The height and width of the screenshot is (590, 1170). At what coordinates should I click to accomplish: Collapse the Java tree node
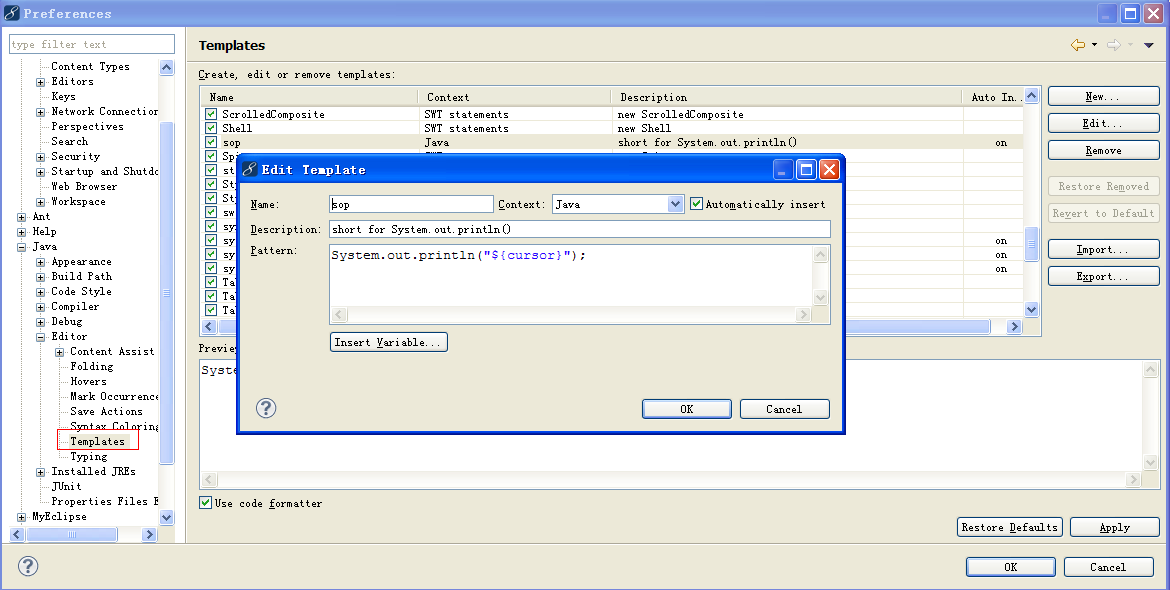pos(22,247)
